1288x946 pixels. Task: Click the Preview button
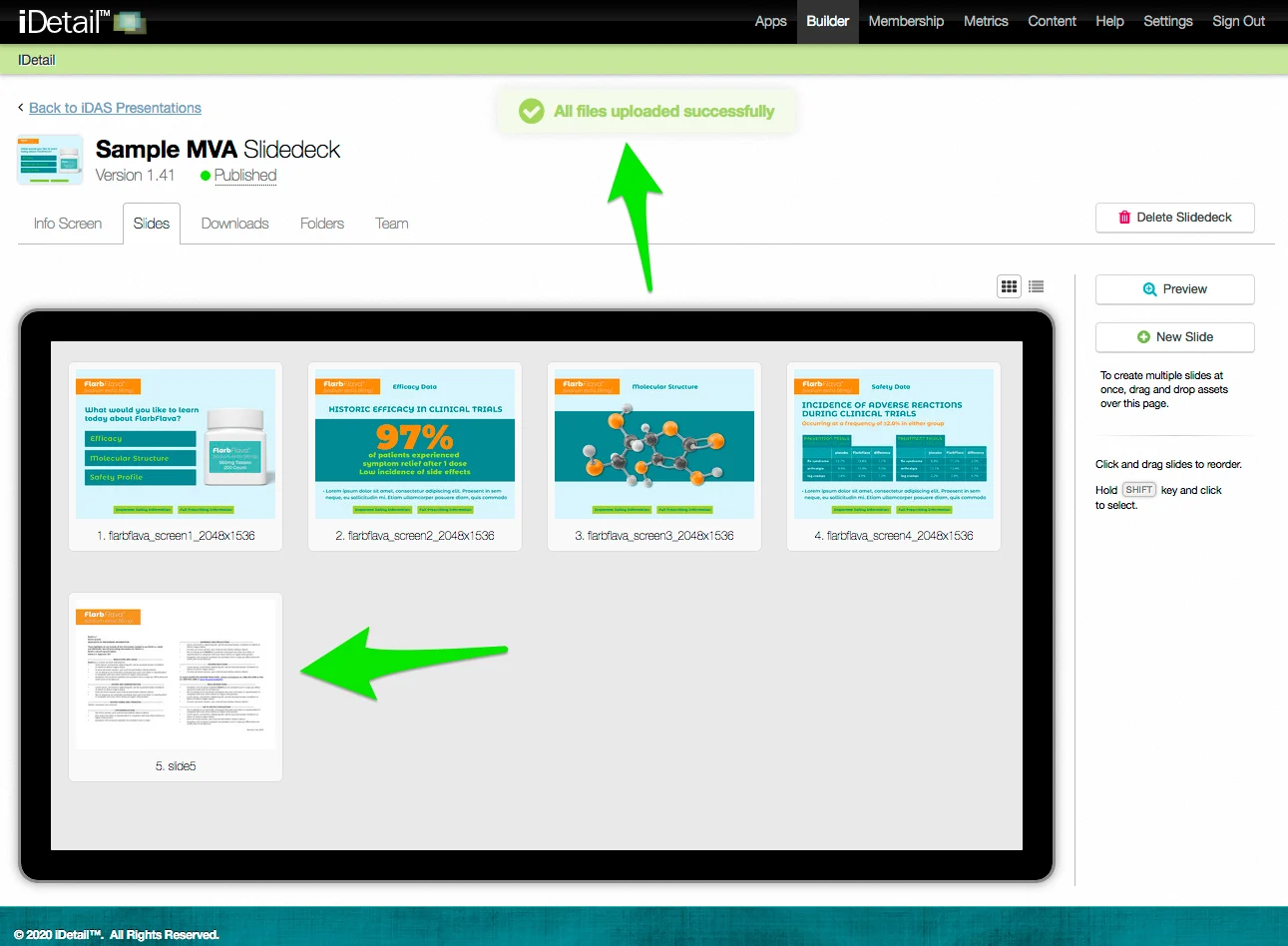click(1175, 289)
